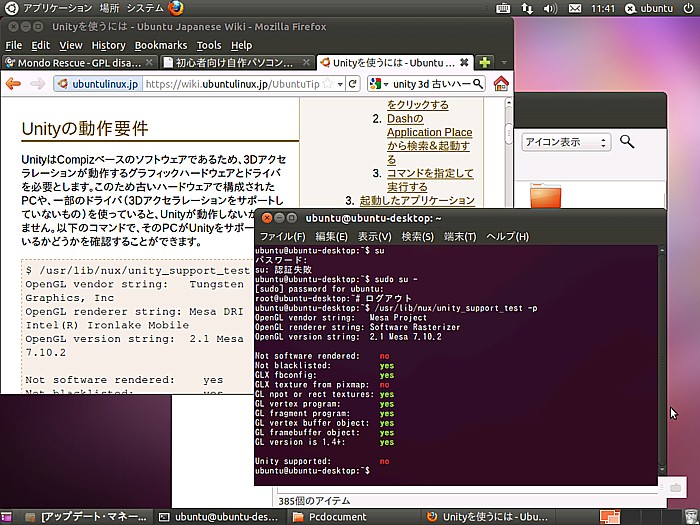Viewport: 700px width, 525px height.
Task: Open the をクリックする link
Action: point(418,105)
